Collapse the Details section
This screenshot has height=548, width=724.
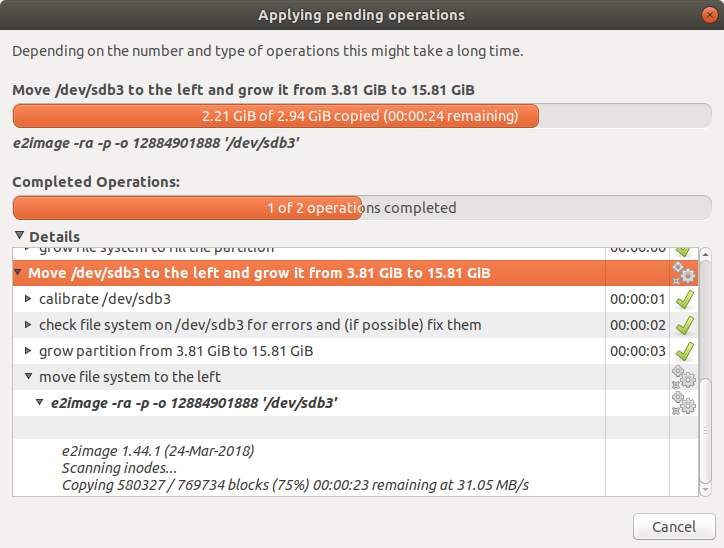click(20, 237)
